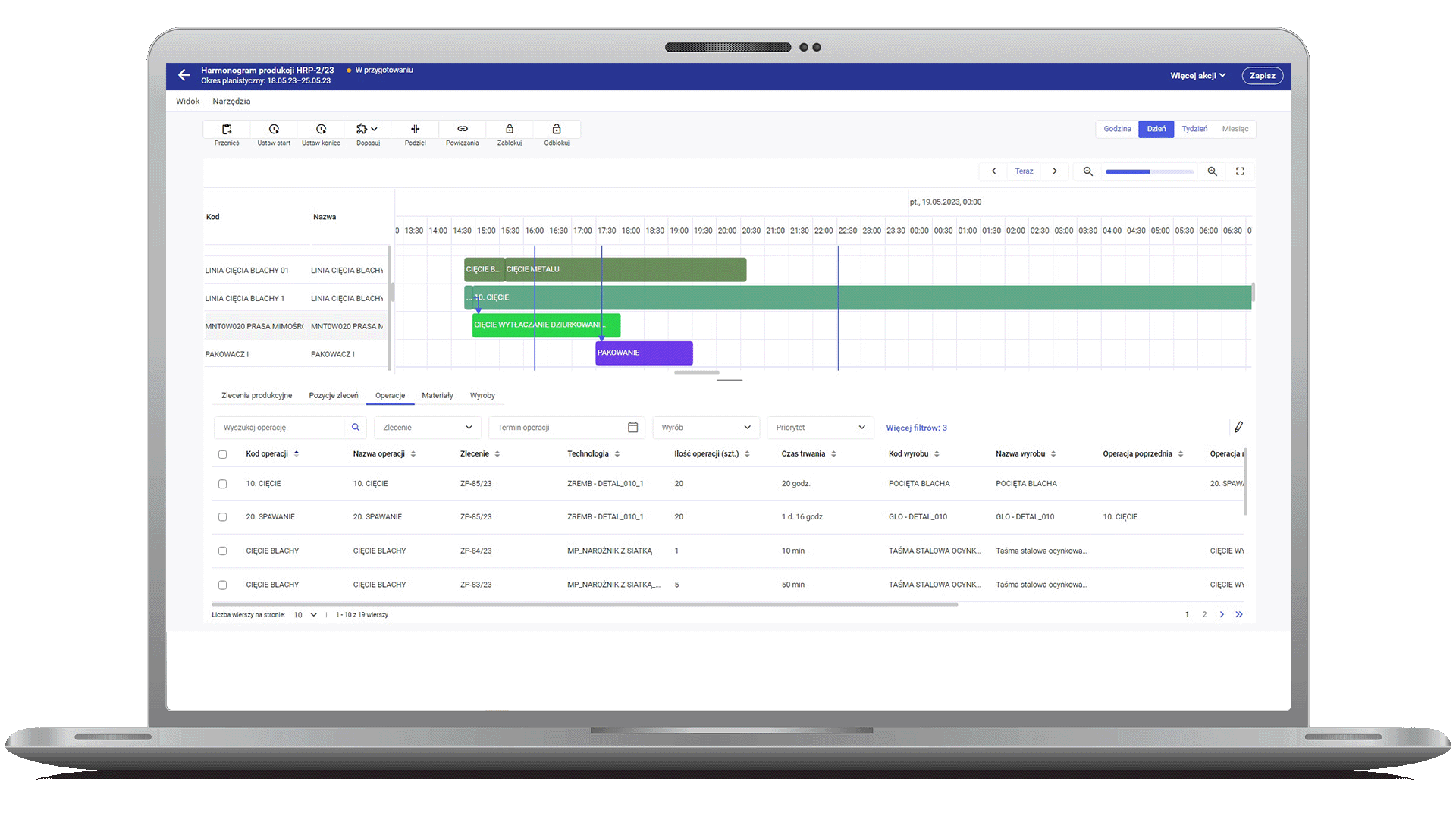Click the Powiązania link icon

(x=462, y=129)
